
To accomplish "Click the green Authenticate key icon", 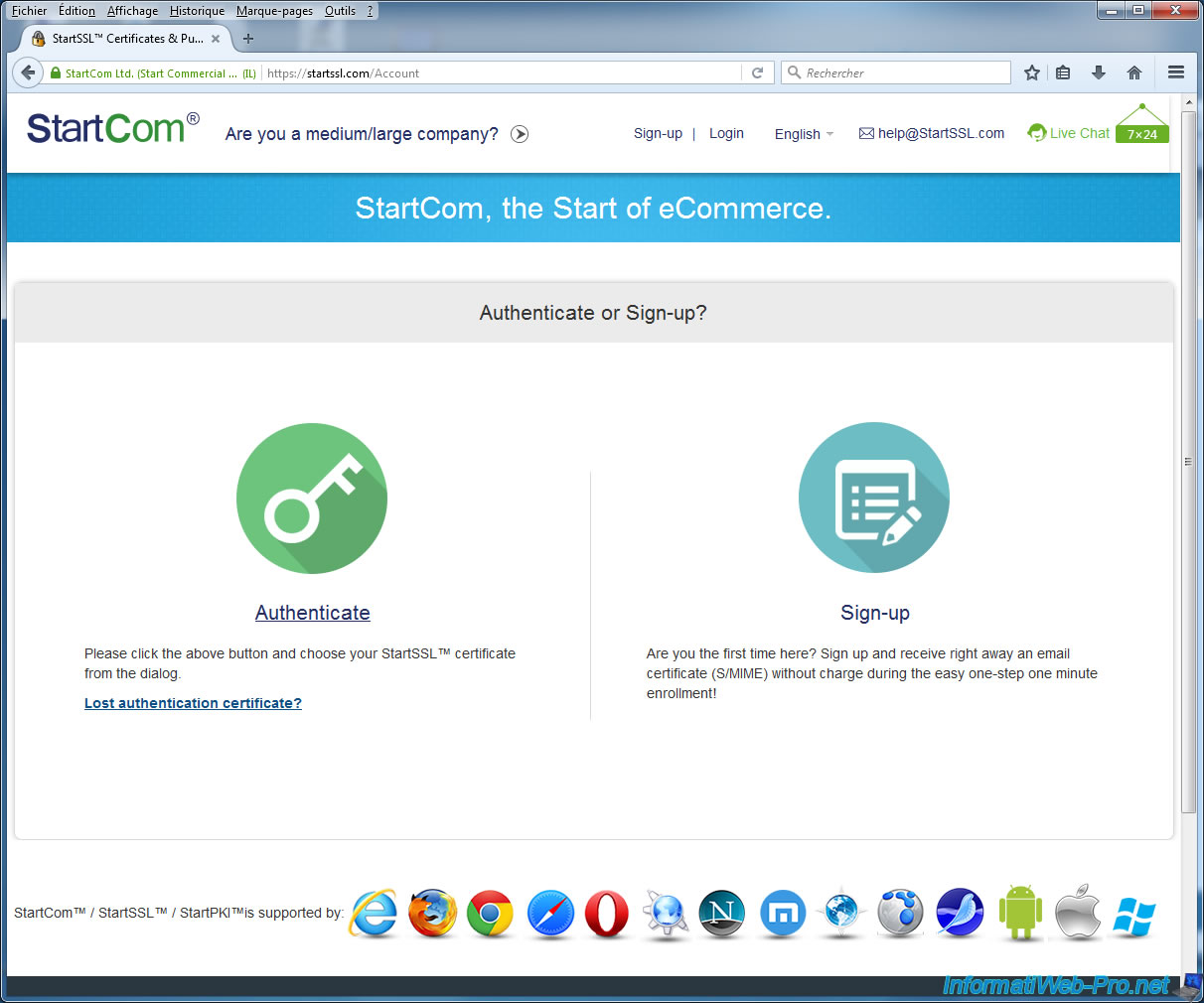I will (312, 499).
